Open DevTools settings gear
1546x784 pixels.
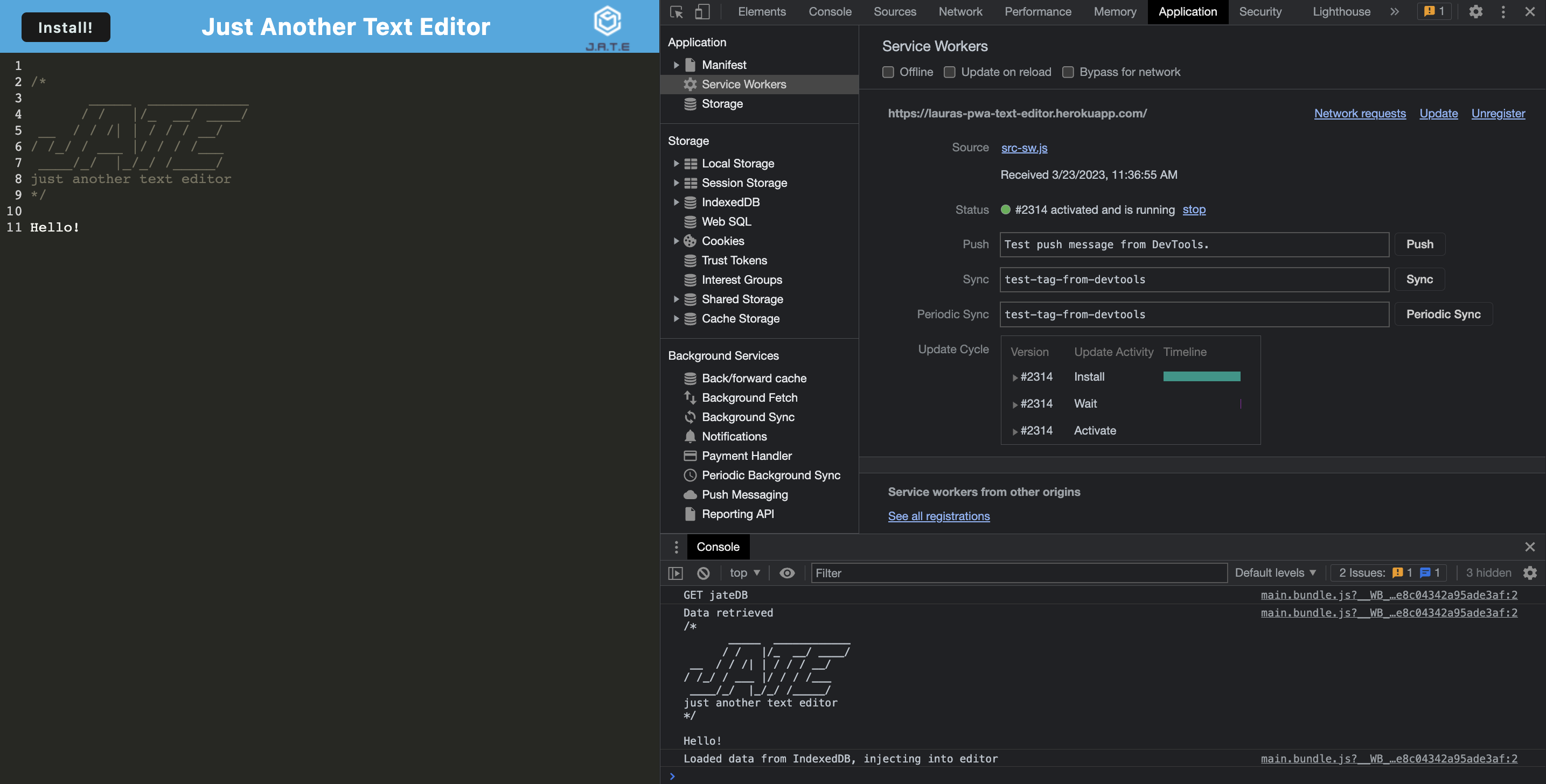tap(1476, 11)
